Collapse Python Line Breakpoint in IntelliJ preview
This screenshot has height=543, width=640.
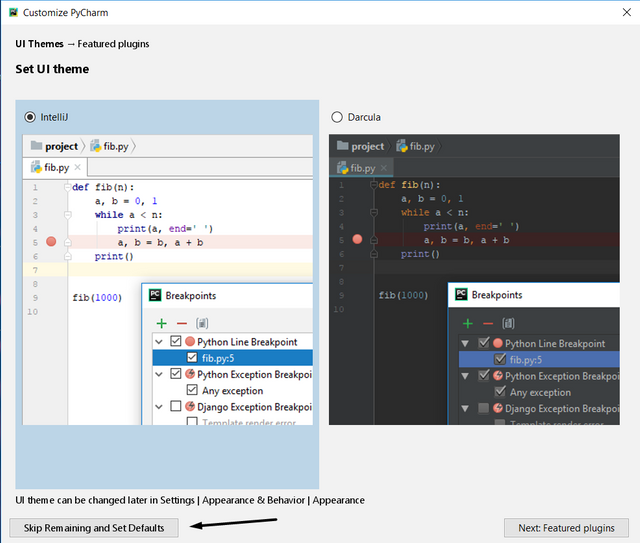click(159, 341)
